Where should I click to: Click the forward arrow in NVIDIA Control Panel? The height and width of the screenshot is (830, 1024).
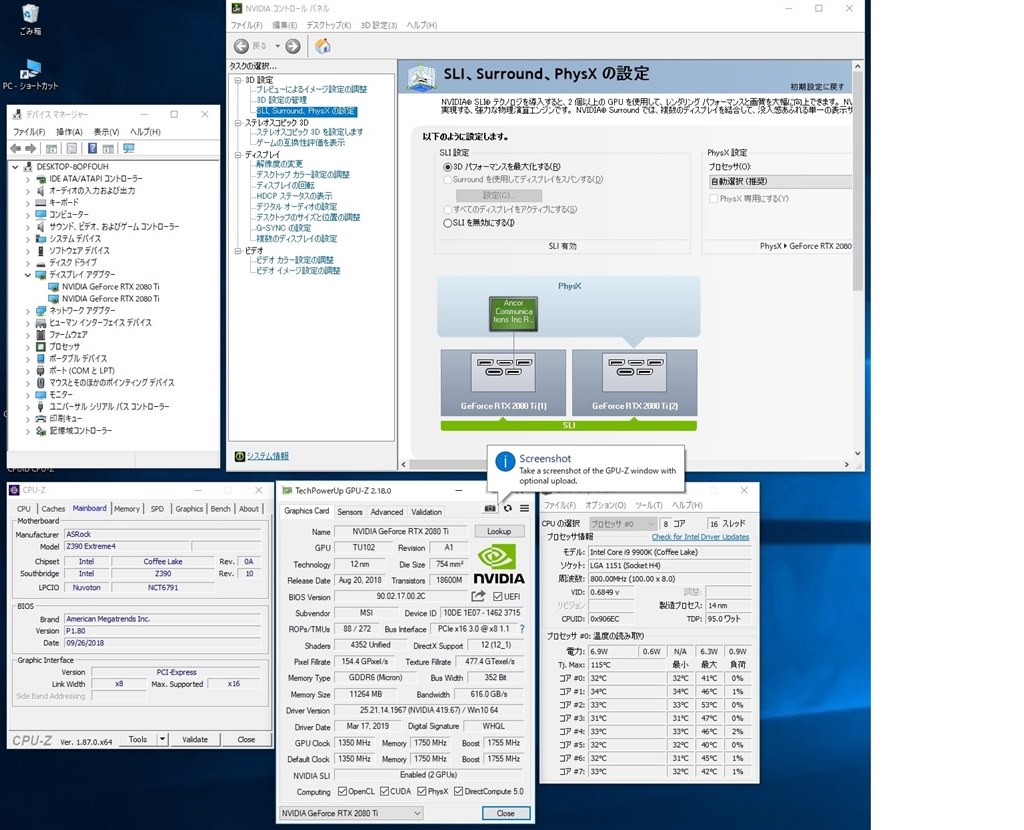[x=293, y=46]
